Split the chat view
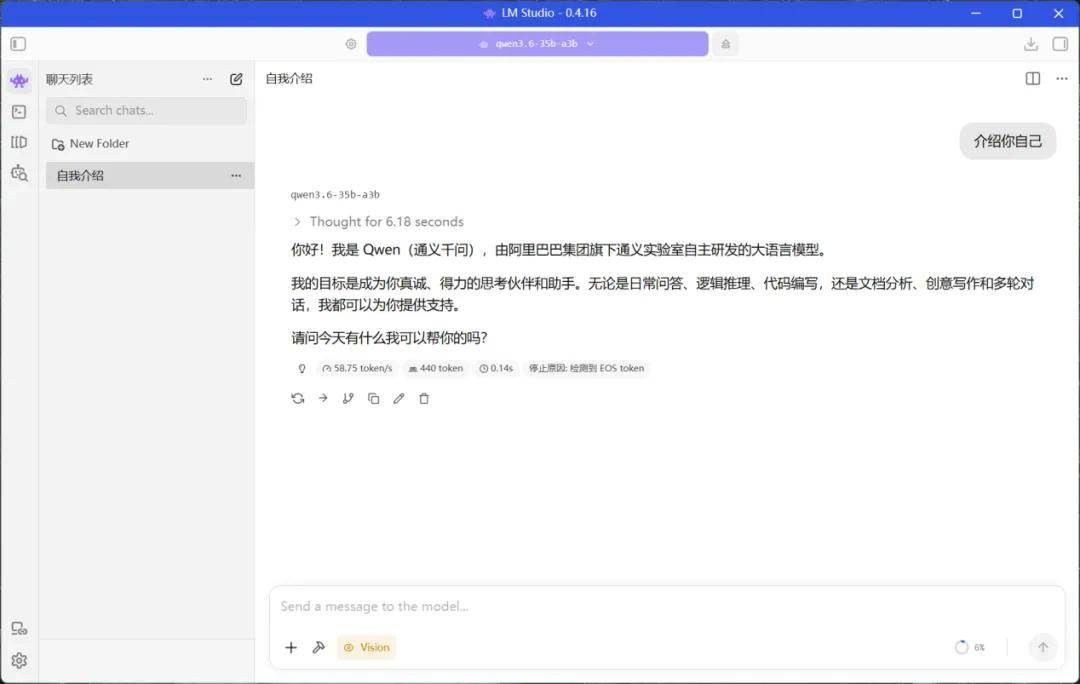Screen dimensions: 1080x684 [1032, 79]
